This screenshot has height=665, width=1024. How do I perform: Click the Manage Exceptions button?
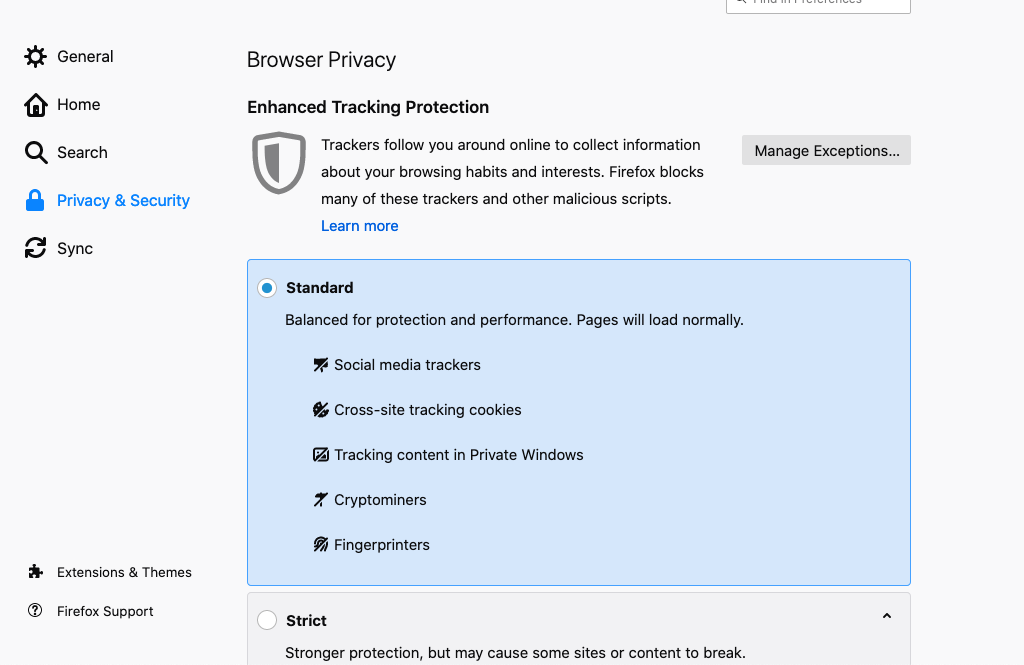pyautogui.click(x=826, y=151)
